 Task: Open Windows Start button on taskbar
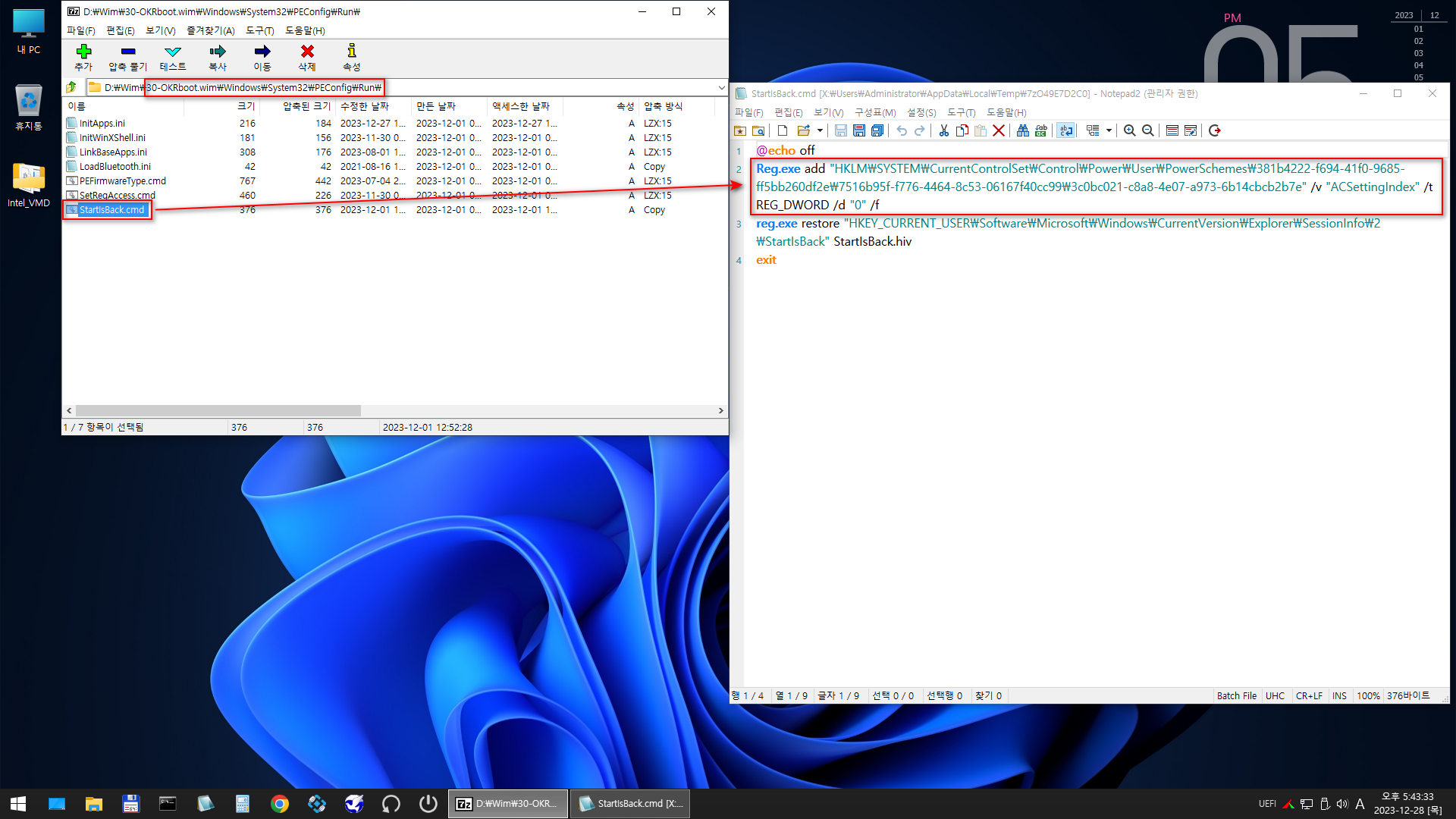pyautogui.click(x=18, y=803)
